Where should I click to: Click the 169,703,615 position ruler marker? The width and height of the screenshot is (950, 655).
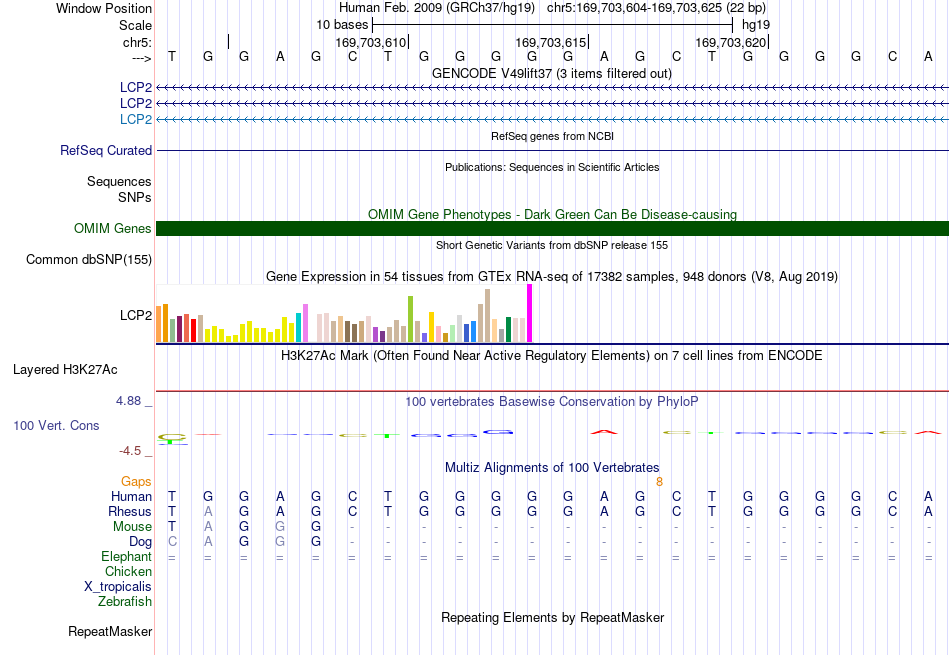[x=551, y=42]
